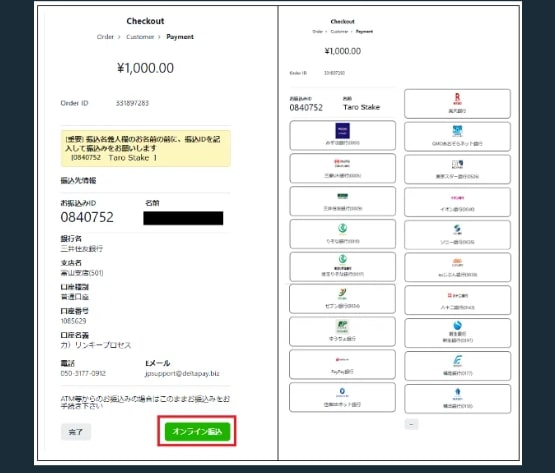The image size is (555, 473).
Task: Click the phone number 050-3177-0912
Action: click(83, 374)
